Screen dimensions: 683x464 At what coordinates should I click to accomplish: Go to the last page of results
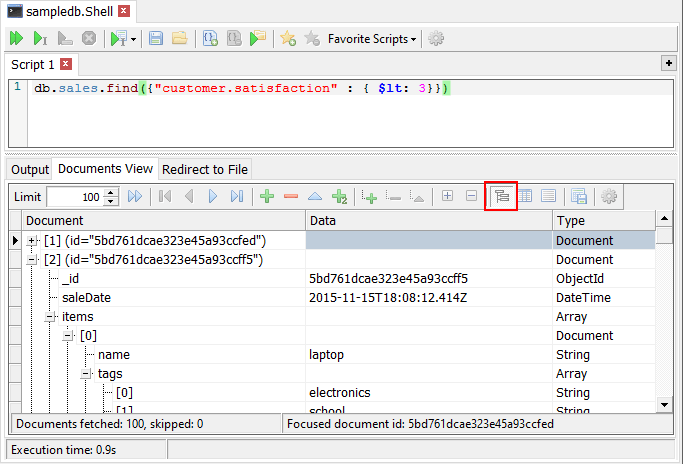[237, 197]
